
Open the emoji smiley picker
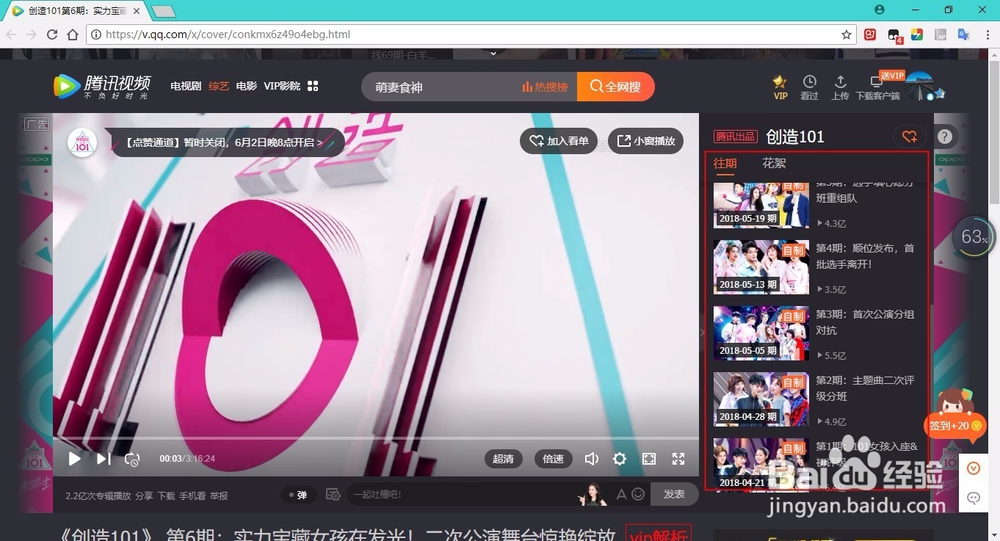(638, 494)
